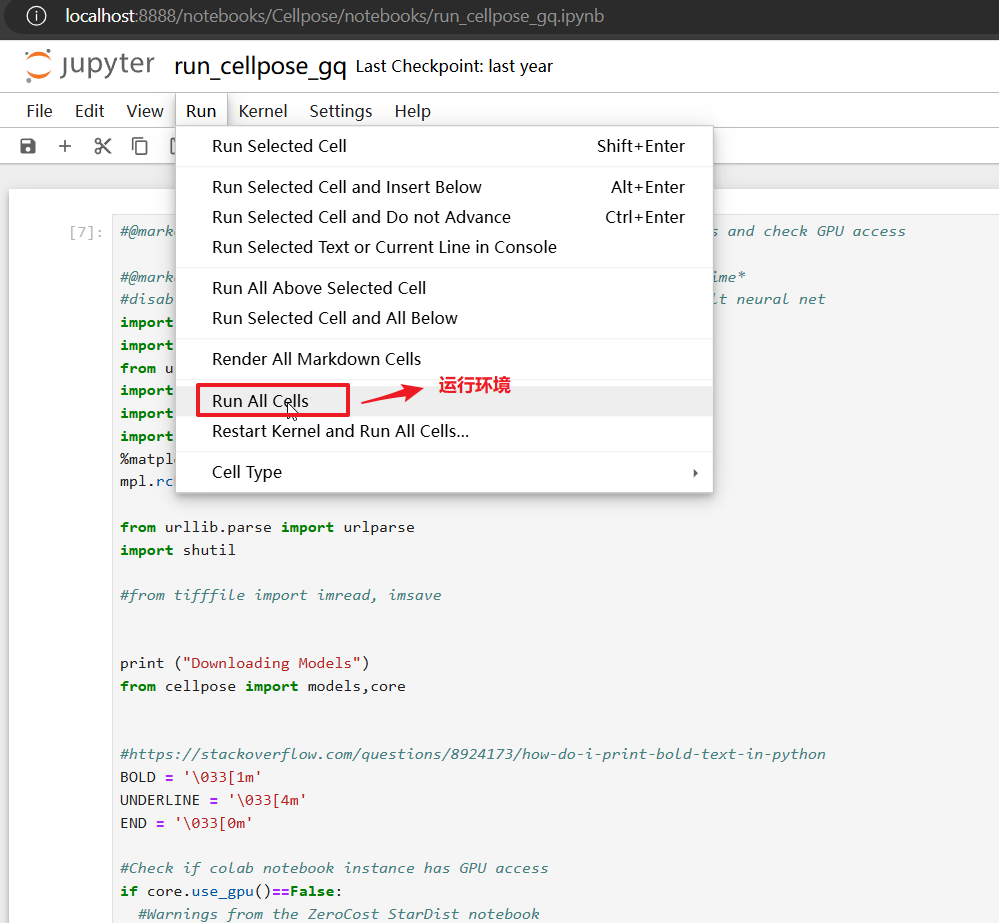
Task: Copy the cell using the copy icon
Action: pyautogui.click(x=140, y=146)
